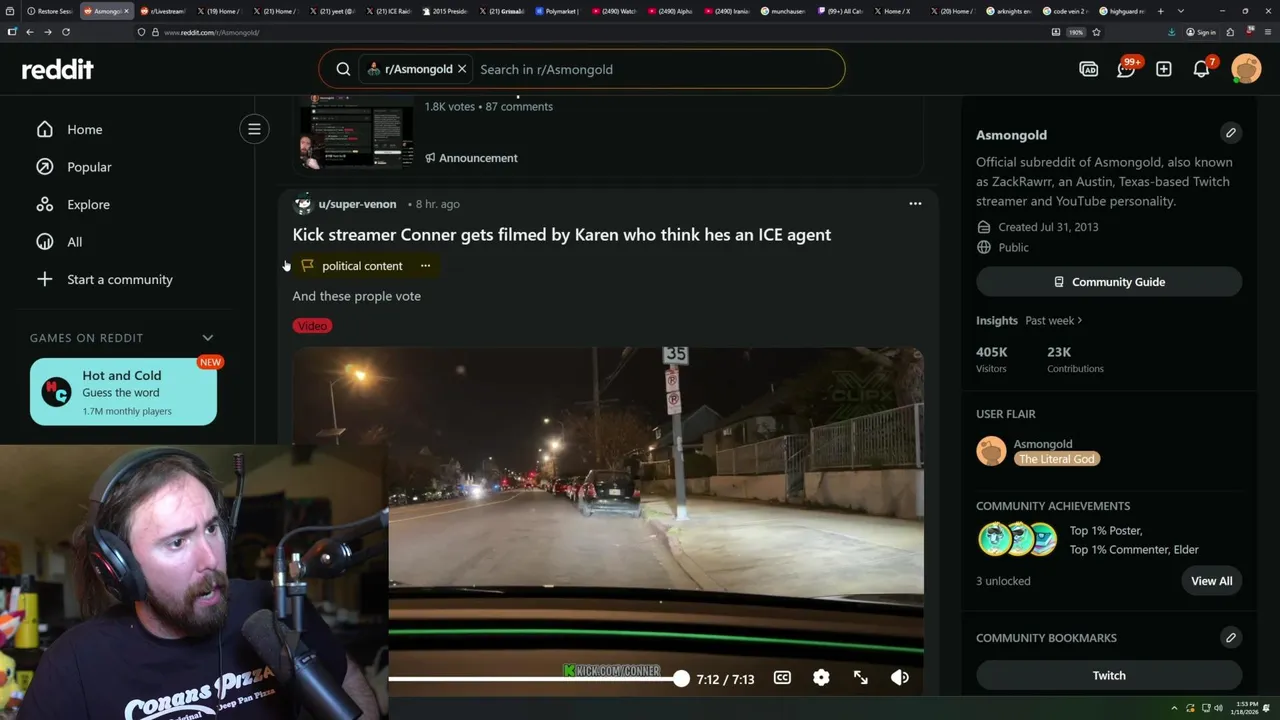Open the notifications bell
The width and height of the screenshot is (1280, 720).
pyautogui.click(x=1202, y=68)
